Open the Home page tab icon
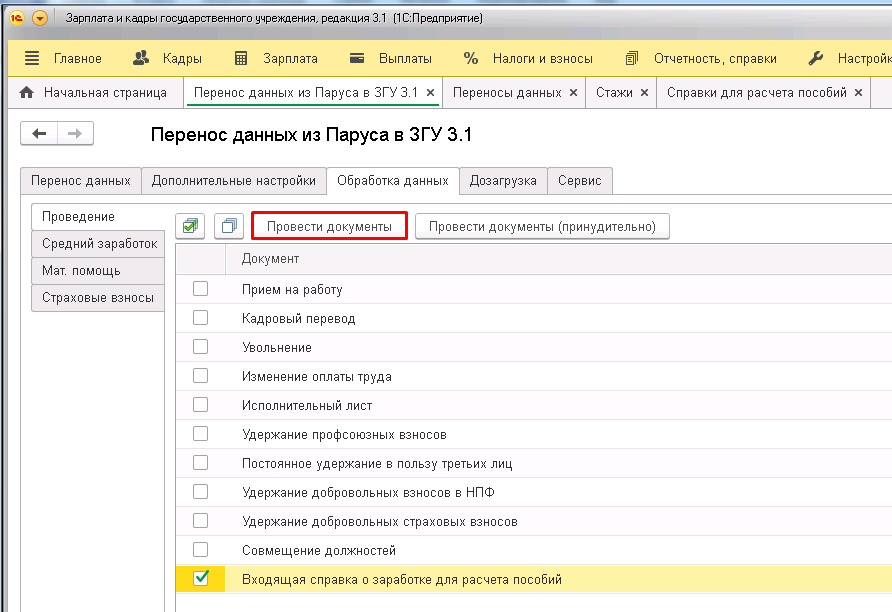The width and height of the screenshot is (892, 612). 27,93
